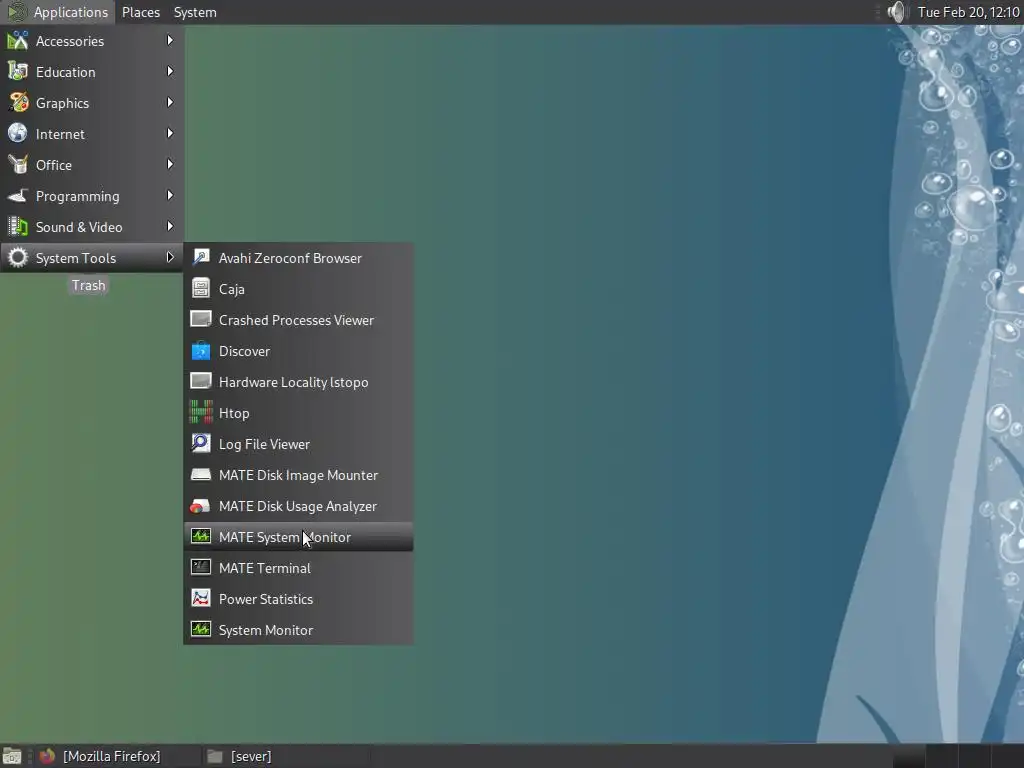Click the volume speaker icon in panel
The width and height of the screenshot is (1024, 768).
click(897, 12)
